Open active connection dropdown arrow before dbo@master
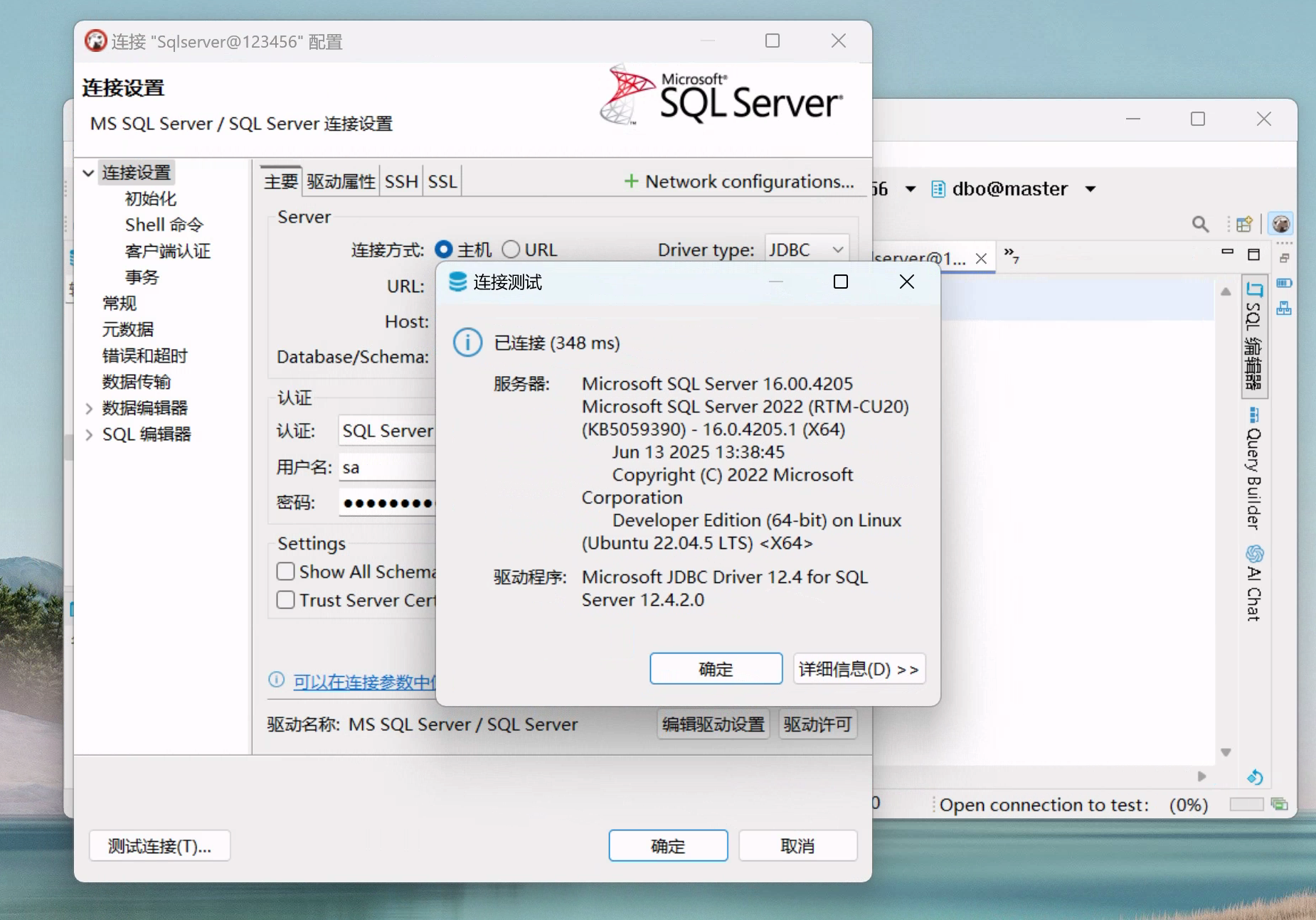Screen dimensions: 1316x920 [x=911, y=189]
